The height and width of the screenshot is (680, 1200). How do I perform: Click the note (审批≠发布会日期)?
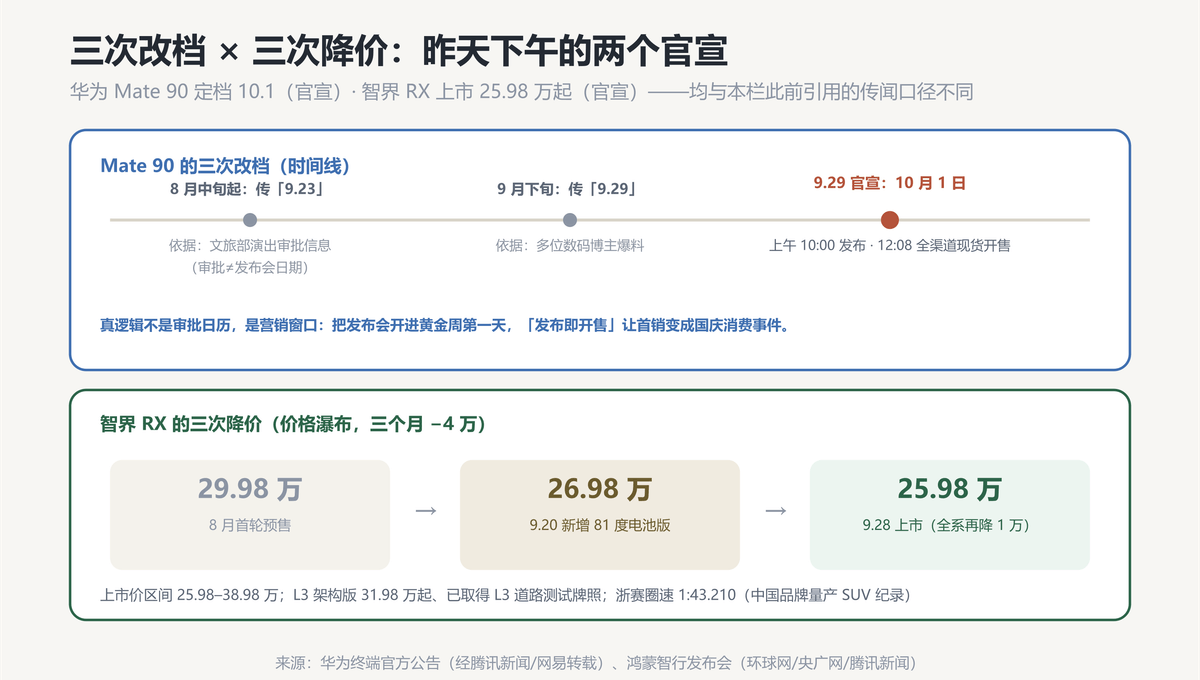click(250, 267)
